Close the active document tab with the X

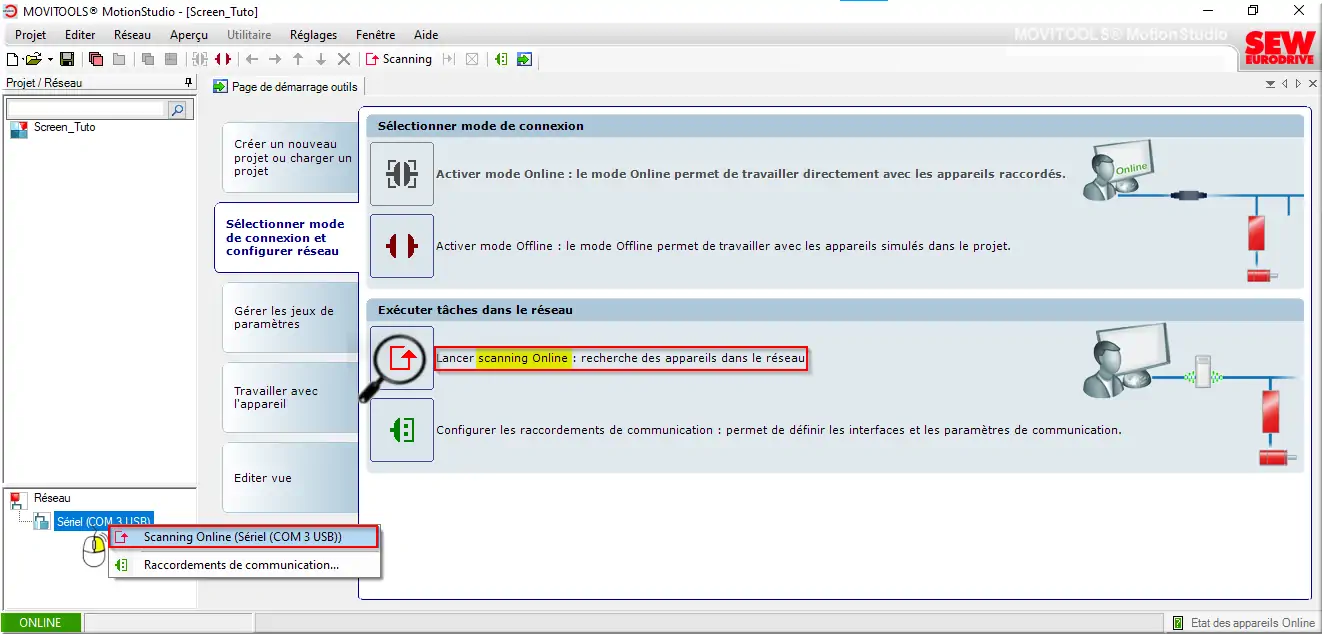tap(1311, 84)
